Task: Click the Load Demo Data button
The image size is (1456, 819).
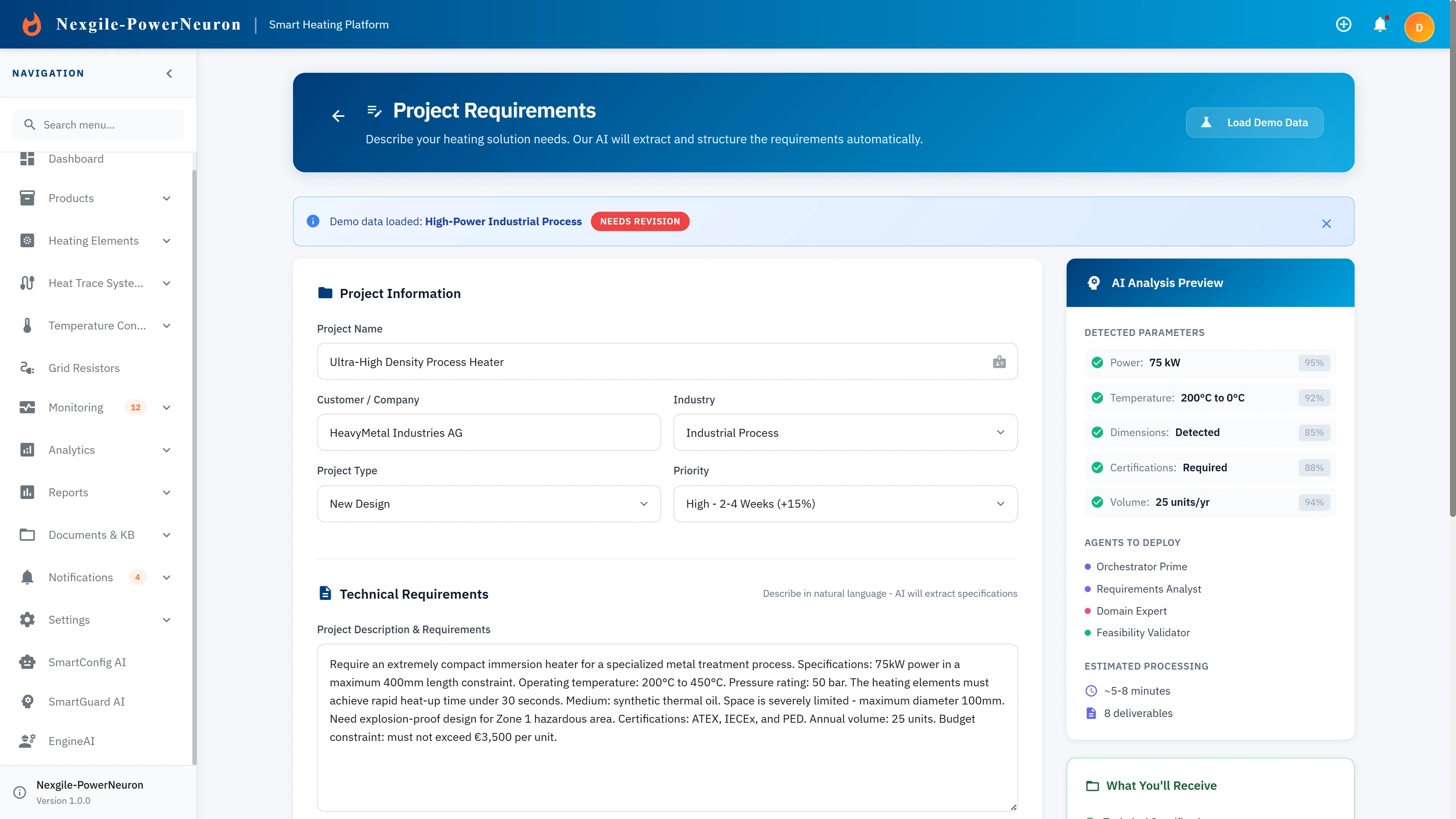Action: click(1255, 122)
